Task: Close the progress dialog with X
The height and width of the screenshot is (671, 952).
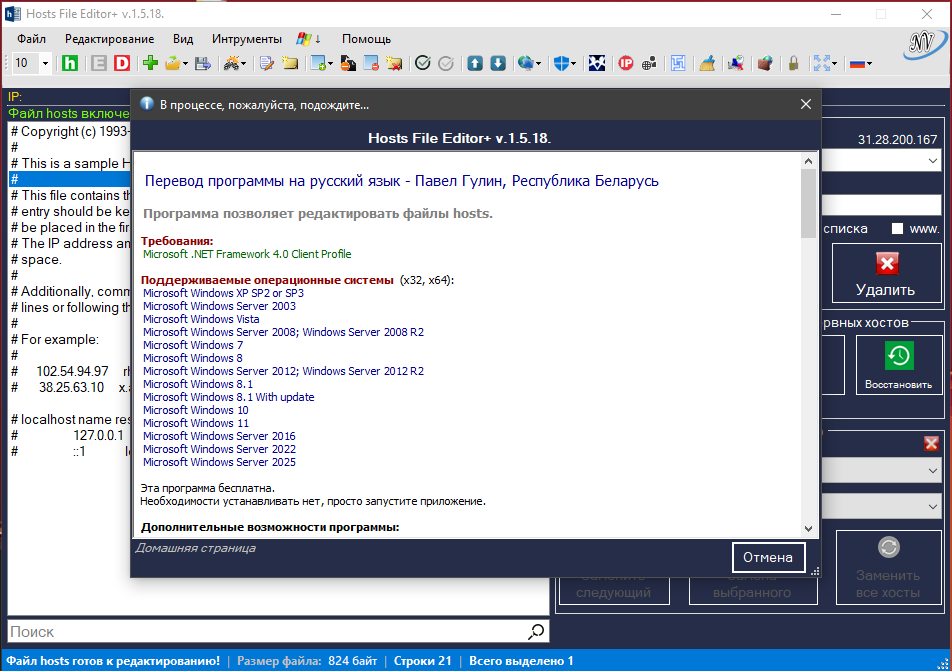Action: pos(806,104)
